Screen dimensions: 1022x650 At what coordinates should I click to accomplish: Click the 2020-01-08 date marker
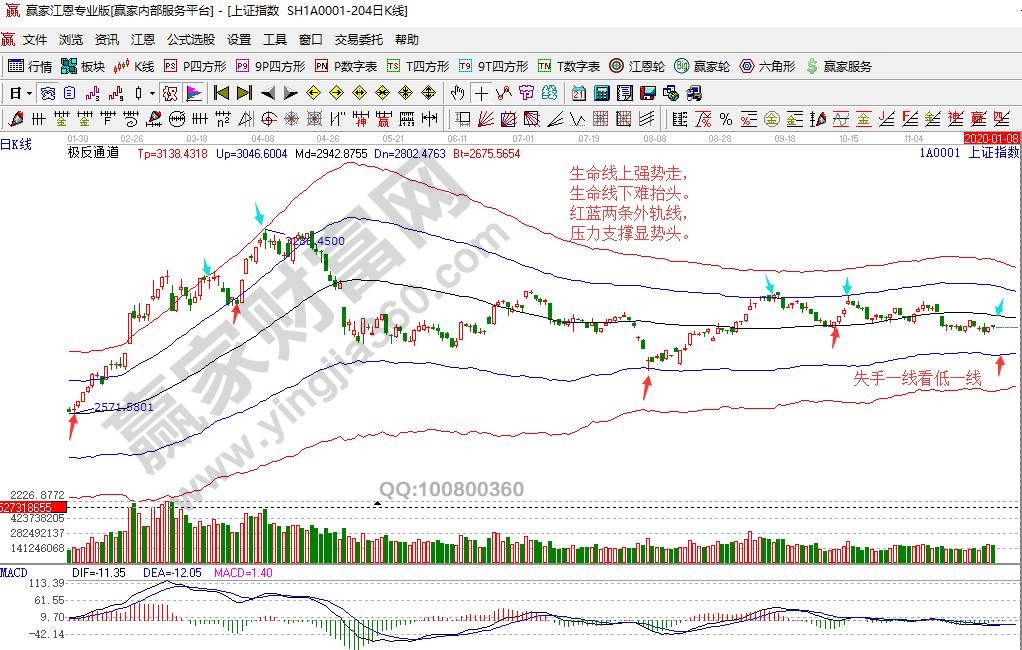coord(991,138)
